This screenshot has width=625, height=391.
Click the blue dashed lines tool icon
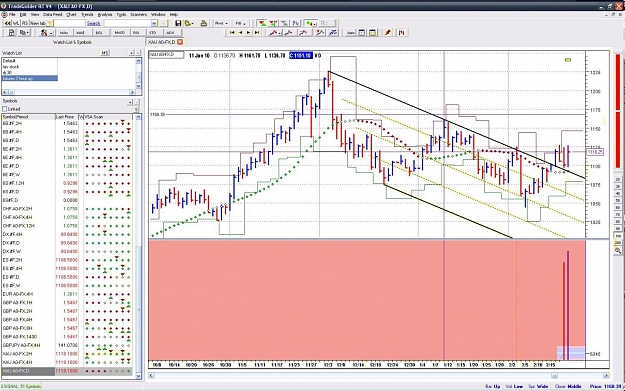click(x=333, y=33)
